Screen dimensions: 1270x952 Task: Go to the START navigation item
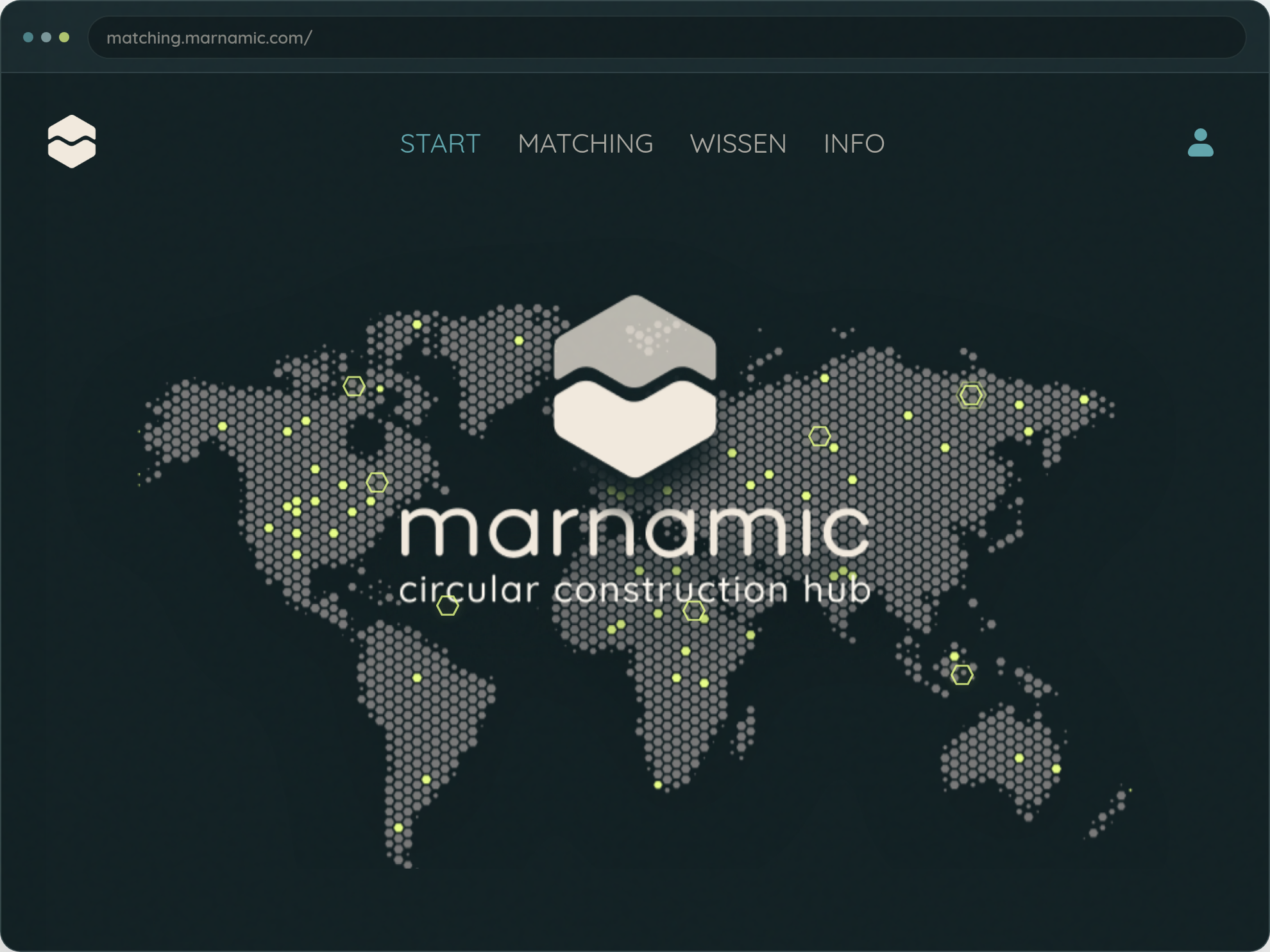(440, 144)
